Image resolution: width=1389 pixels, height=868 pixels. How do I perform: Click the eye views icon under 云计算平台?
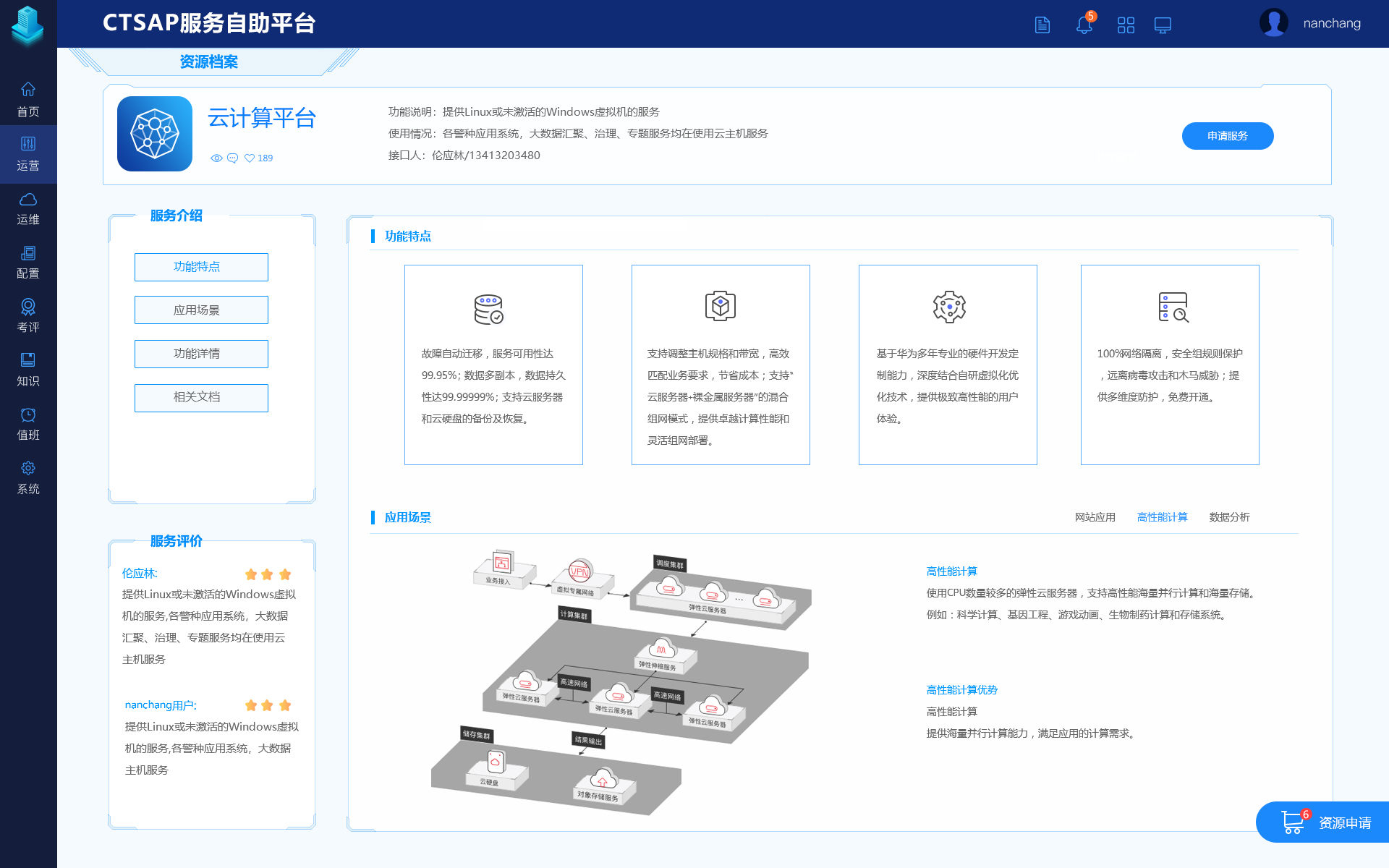(x=216, y=158)
